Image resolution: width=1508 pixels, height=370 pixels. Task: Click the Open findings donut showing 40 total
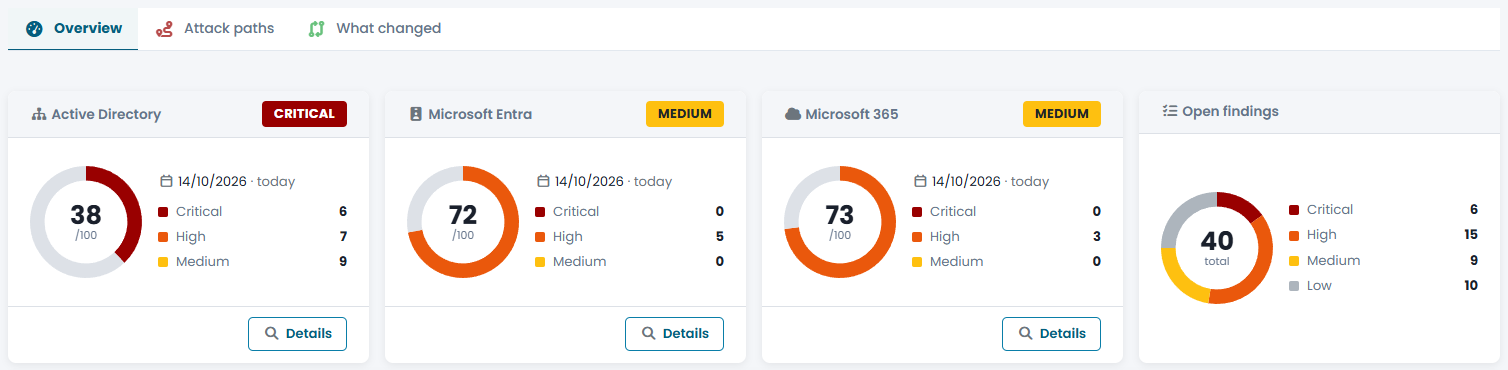[1217, 247]
